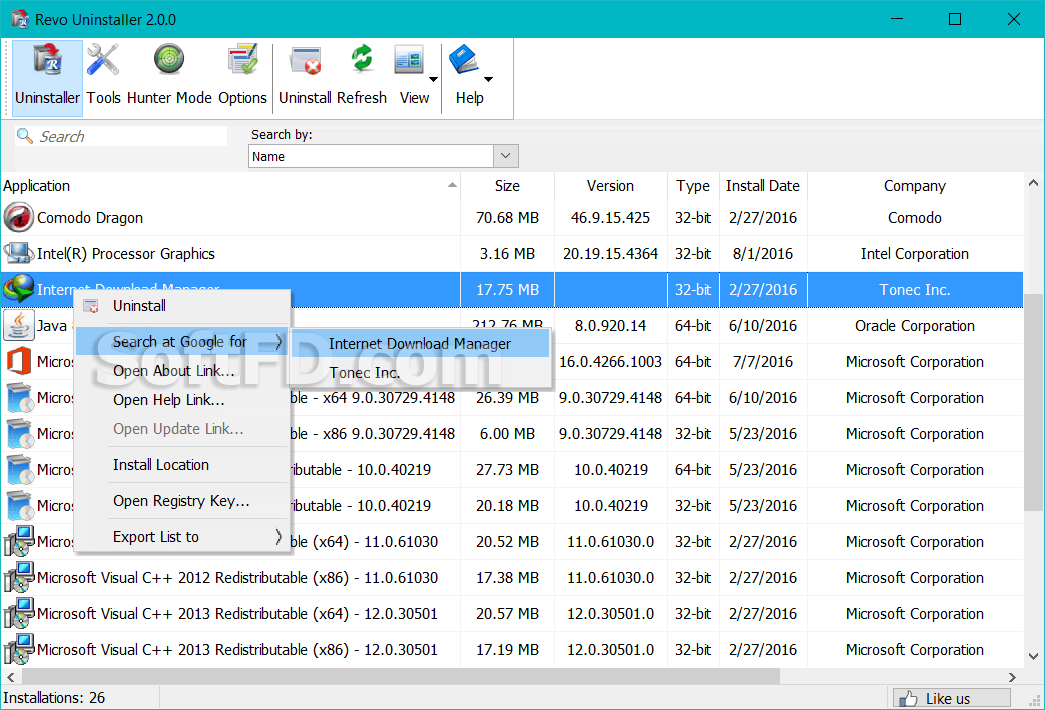The height and width of the screenshot is (710, 1045).
Task: Click the Intel Corporation company cell
Action: pos(915,254)
